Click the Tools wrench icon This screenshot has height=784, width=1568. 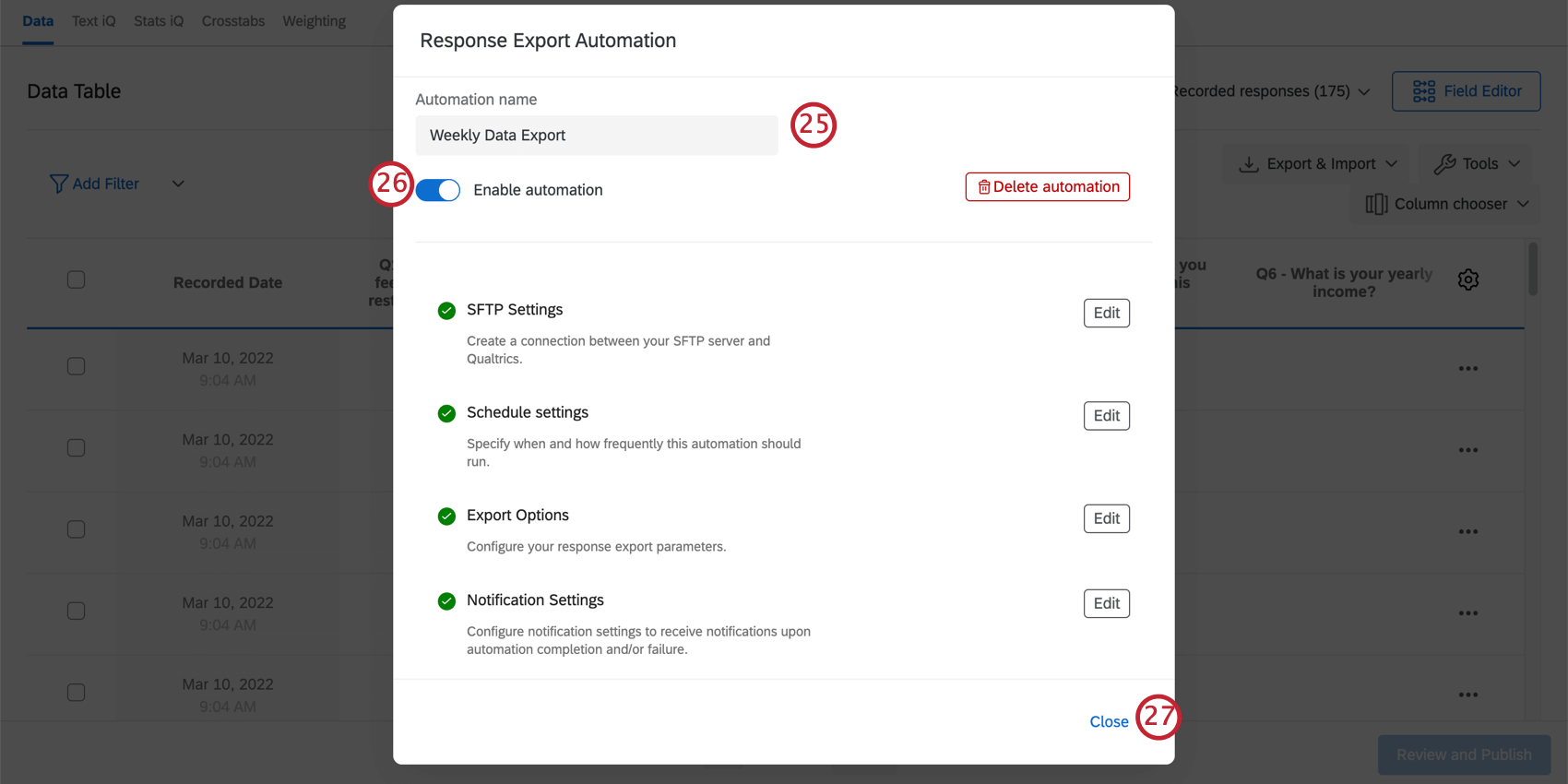tap(1444, 163)
